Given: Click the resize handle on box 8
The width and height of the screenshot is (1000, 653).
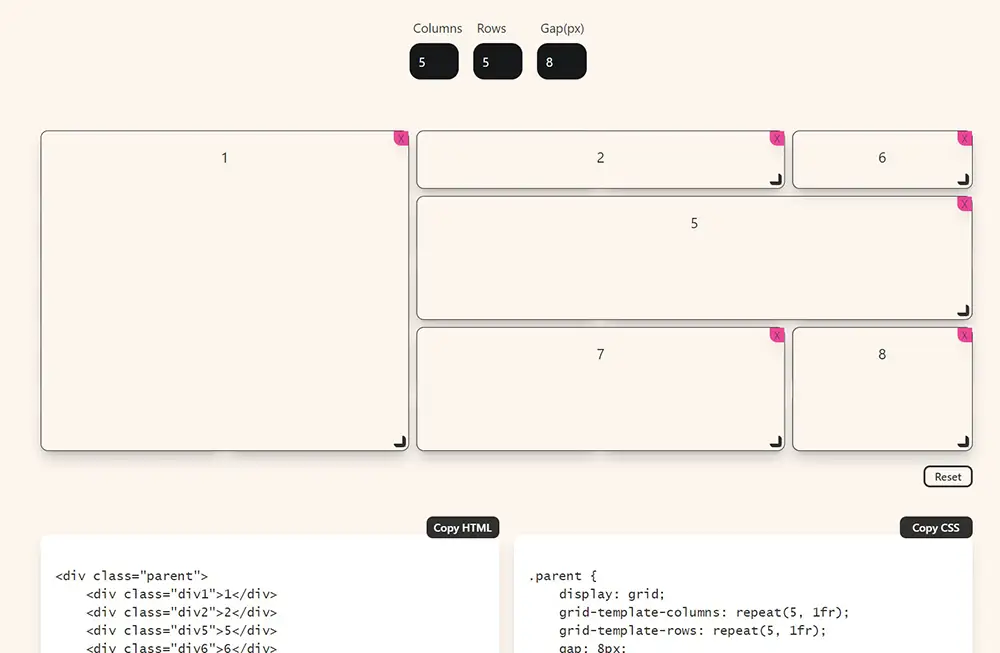Looking at the screenshot, I should point(964,441).
